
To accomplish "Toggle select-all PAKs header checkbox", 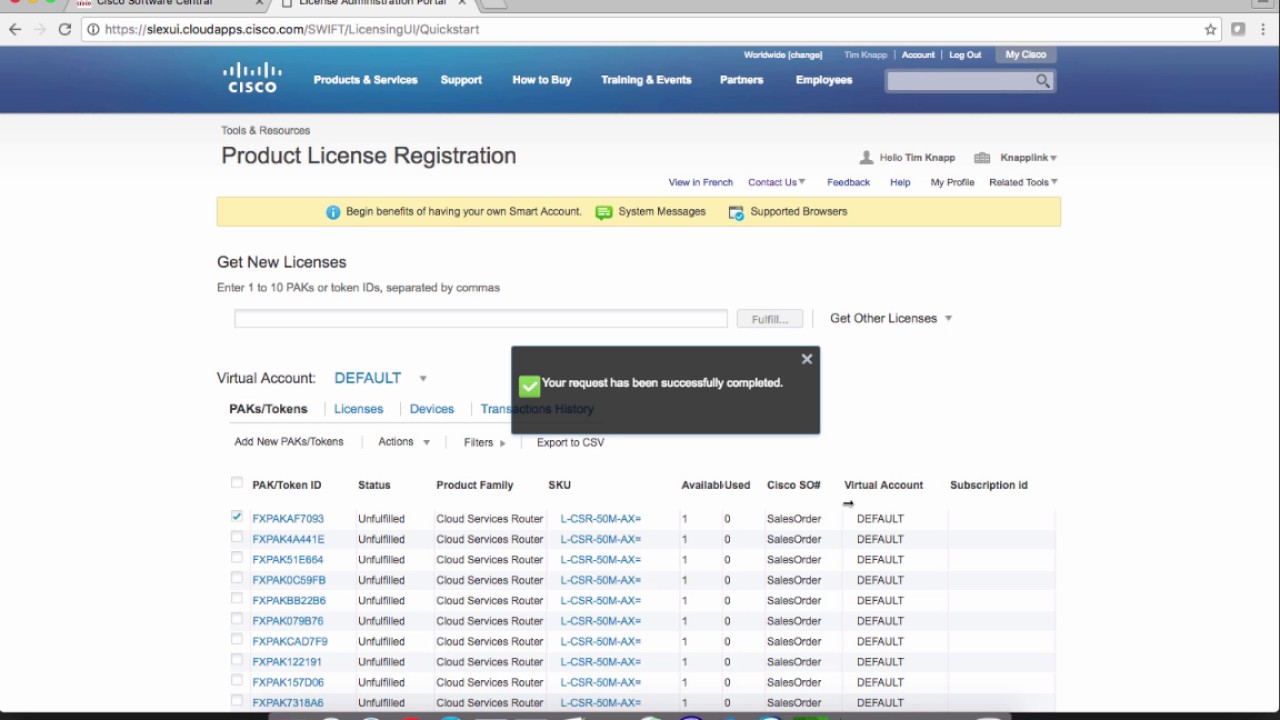I will coord(237,483).
